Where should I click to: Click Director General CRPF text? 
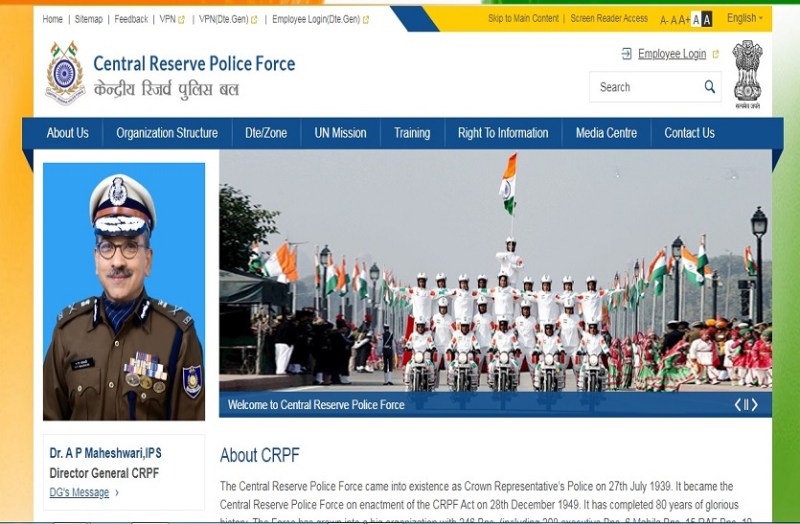tap(104, 473)
